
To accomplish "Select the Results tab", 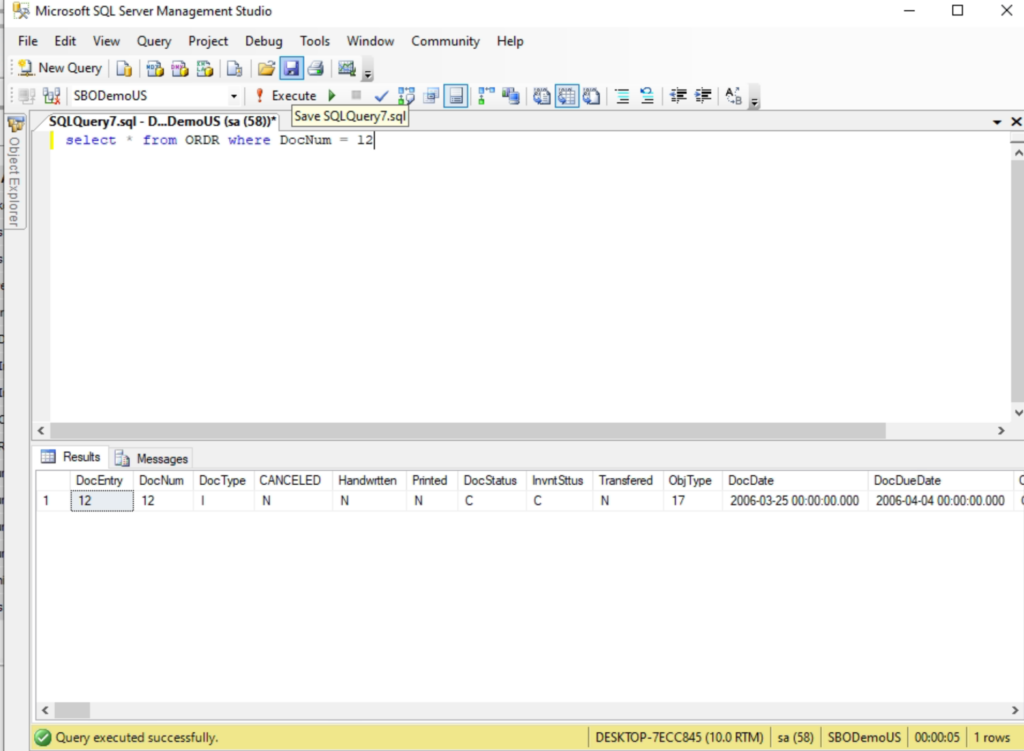I will click(72, 457).
